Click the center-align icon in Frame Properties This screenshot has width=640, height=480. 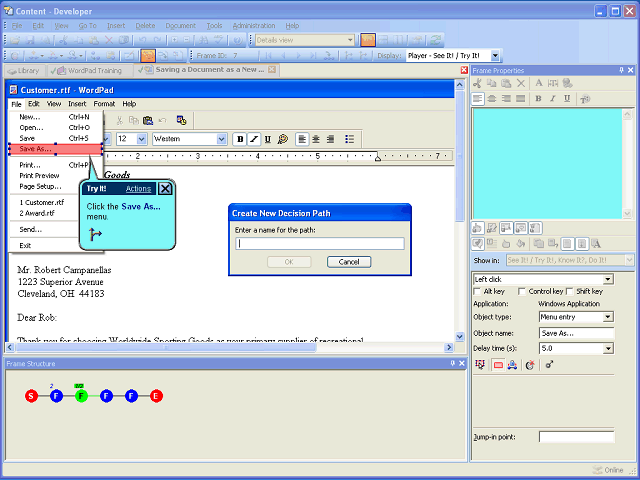492,98
